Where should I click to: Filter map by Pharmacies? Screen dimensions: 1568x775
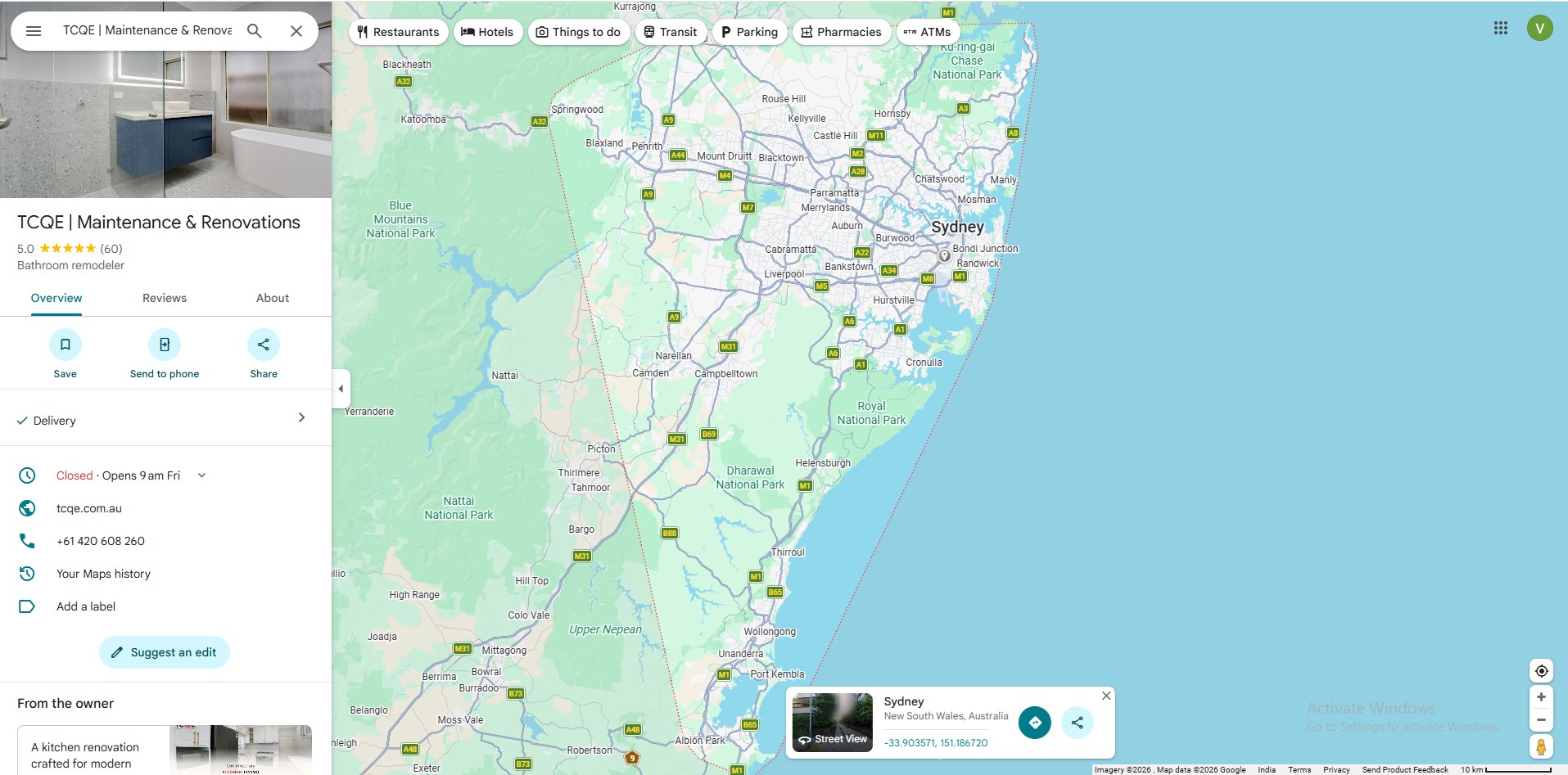(842, 32)
